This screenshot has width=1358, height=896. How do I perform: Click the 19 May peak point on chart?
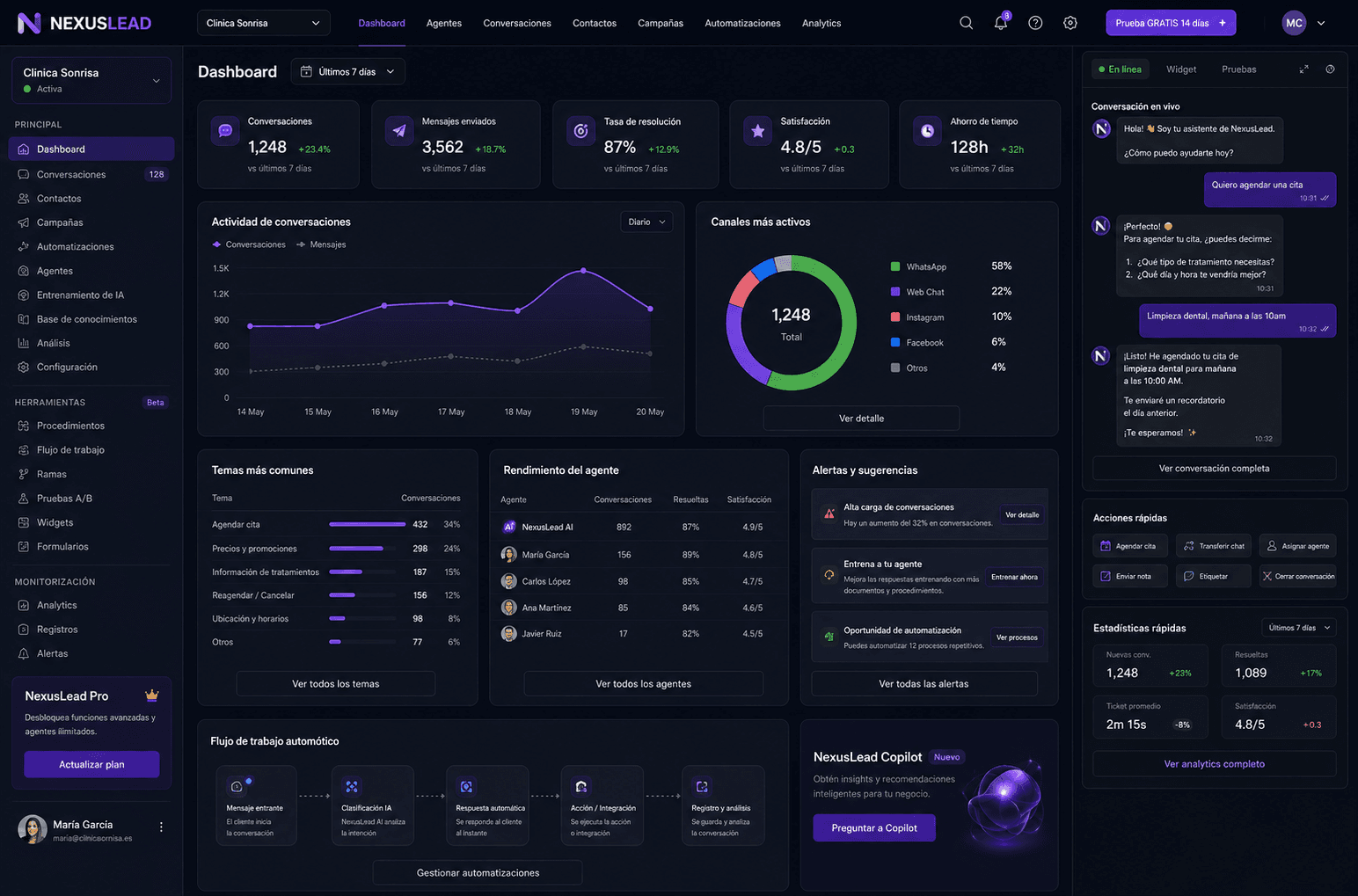tap(583, 271)
